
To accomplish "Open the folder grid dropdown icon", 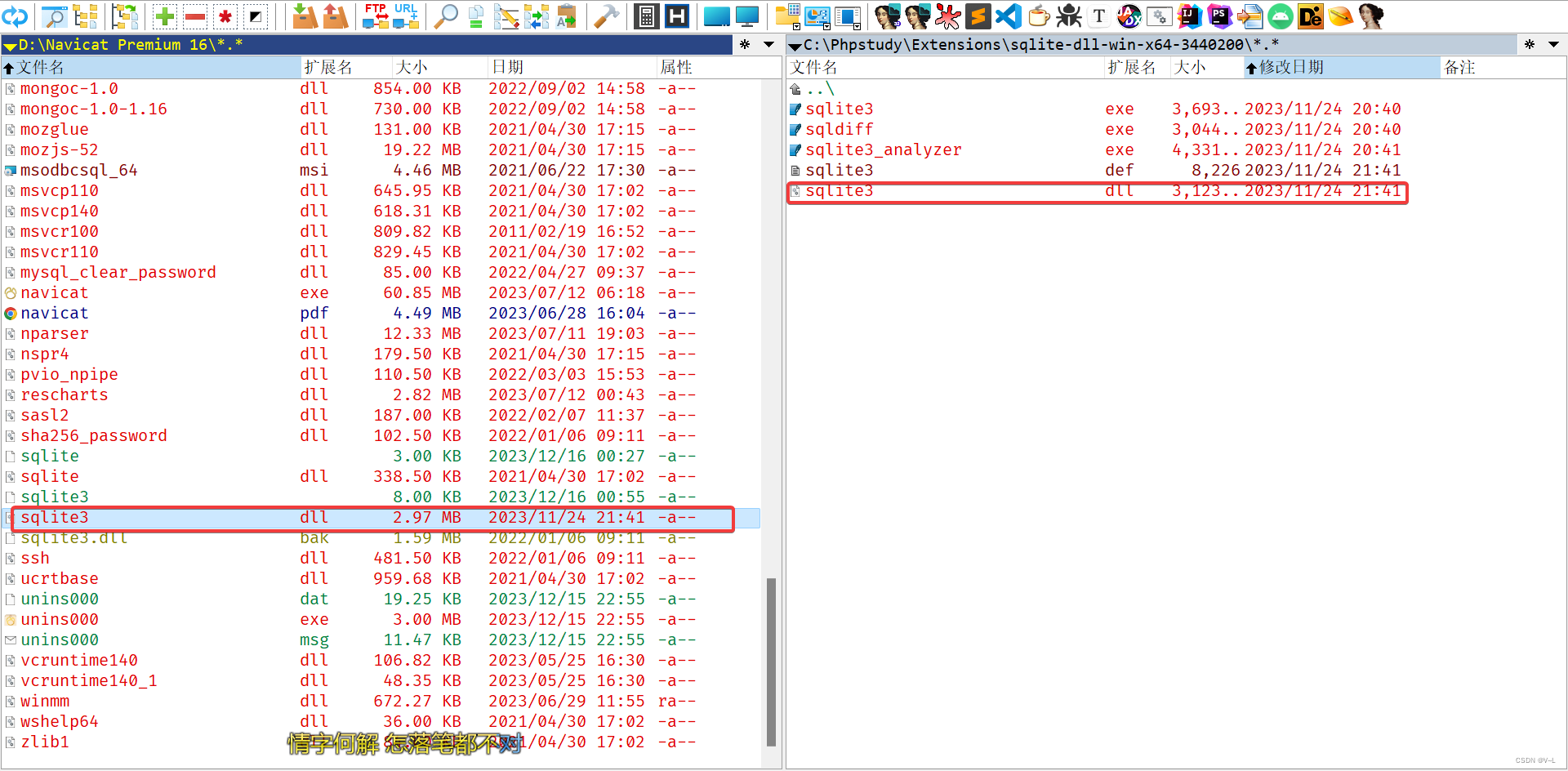I will [x=787, y=16].
